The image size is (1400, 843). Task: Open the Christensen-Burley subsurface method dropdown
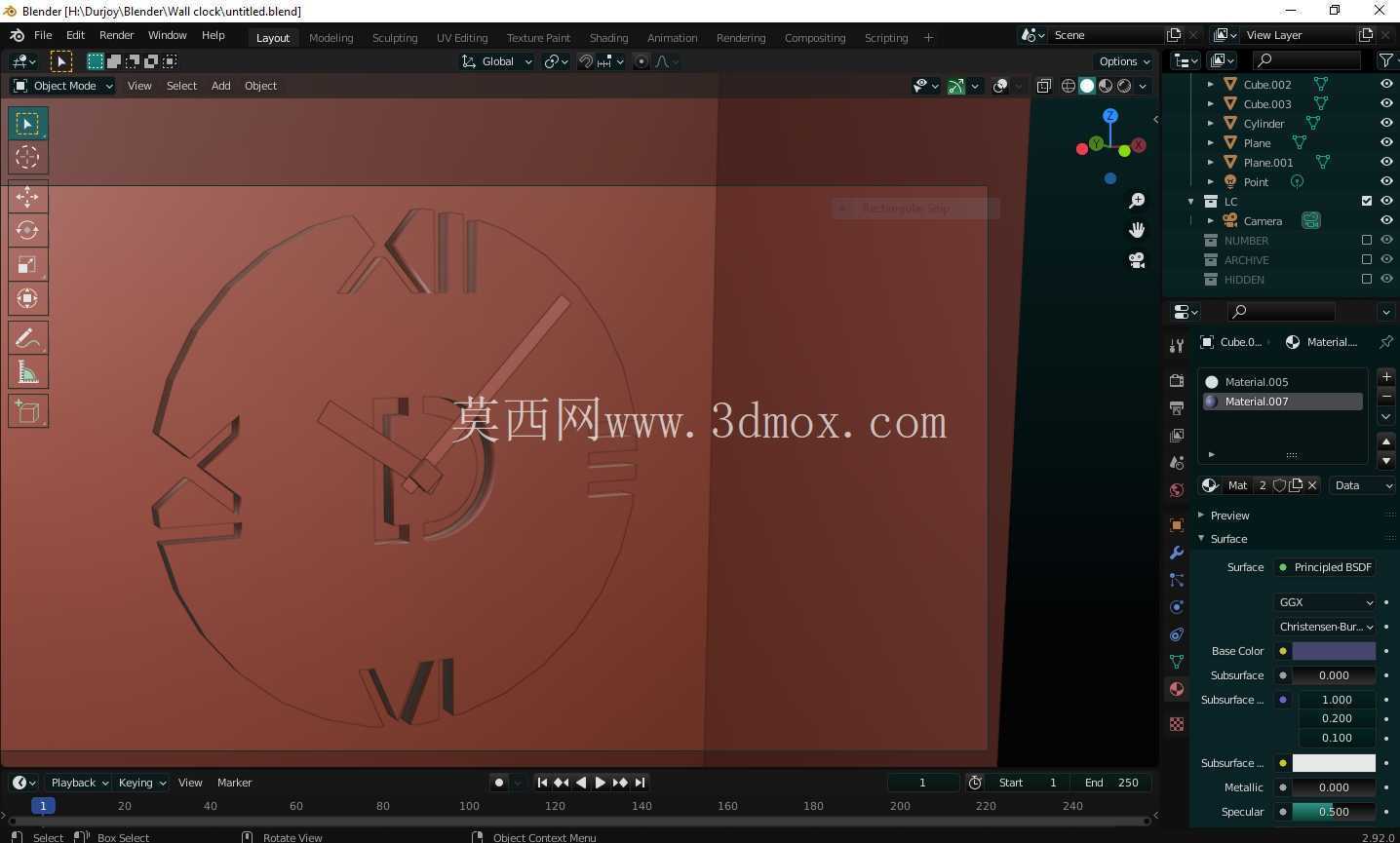tap(1326, 627)
